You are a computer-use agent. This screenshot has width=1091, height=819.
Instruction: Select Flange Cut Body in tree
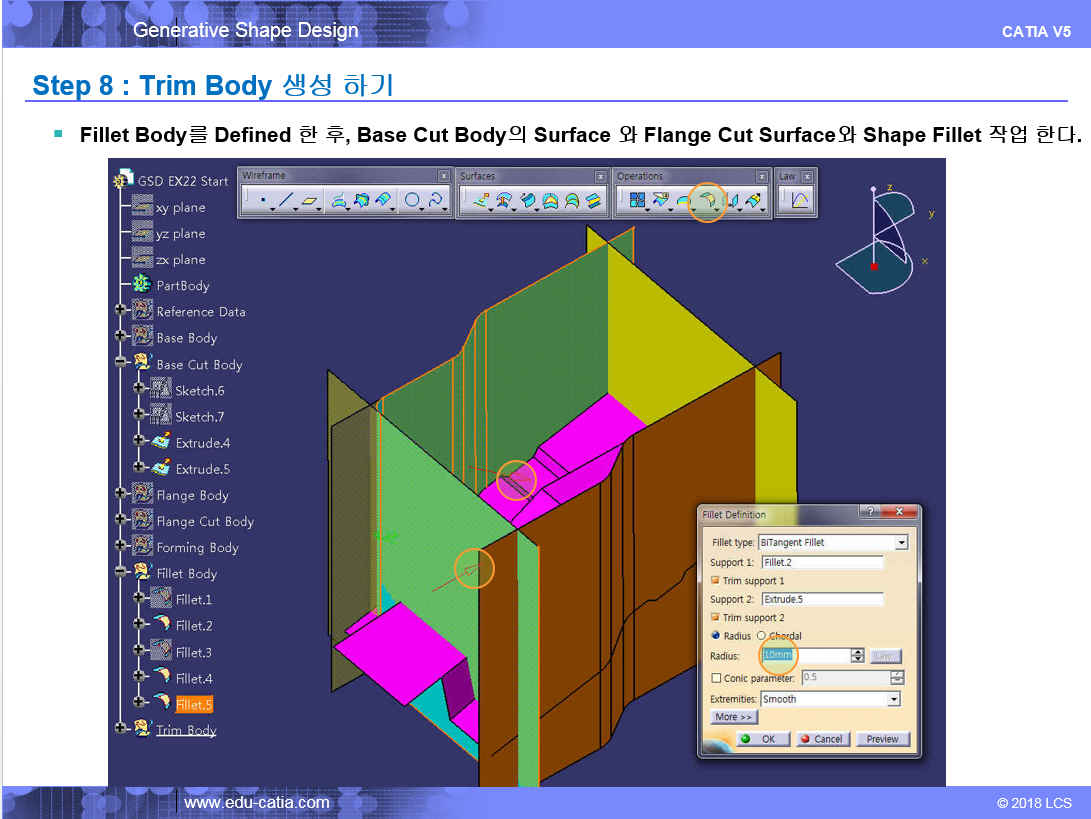pyautogui.click(x=205, y=521)
